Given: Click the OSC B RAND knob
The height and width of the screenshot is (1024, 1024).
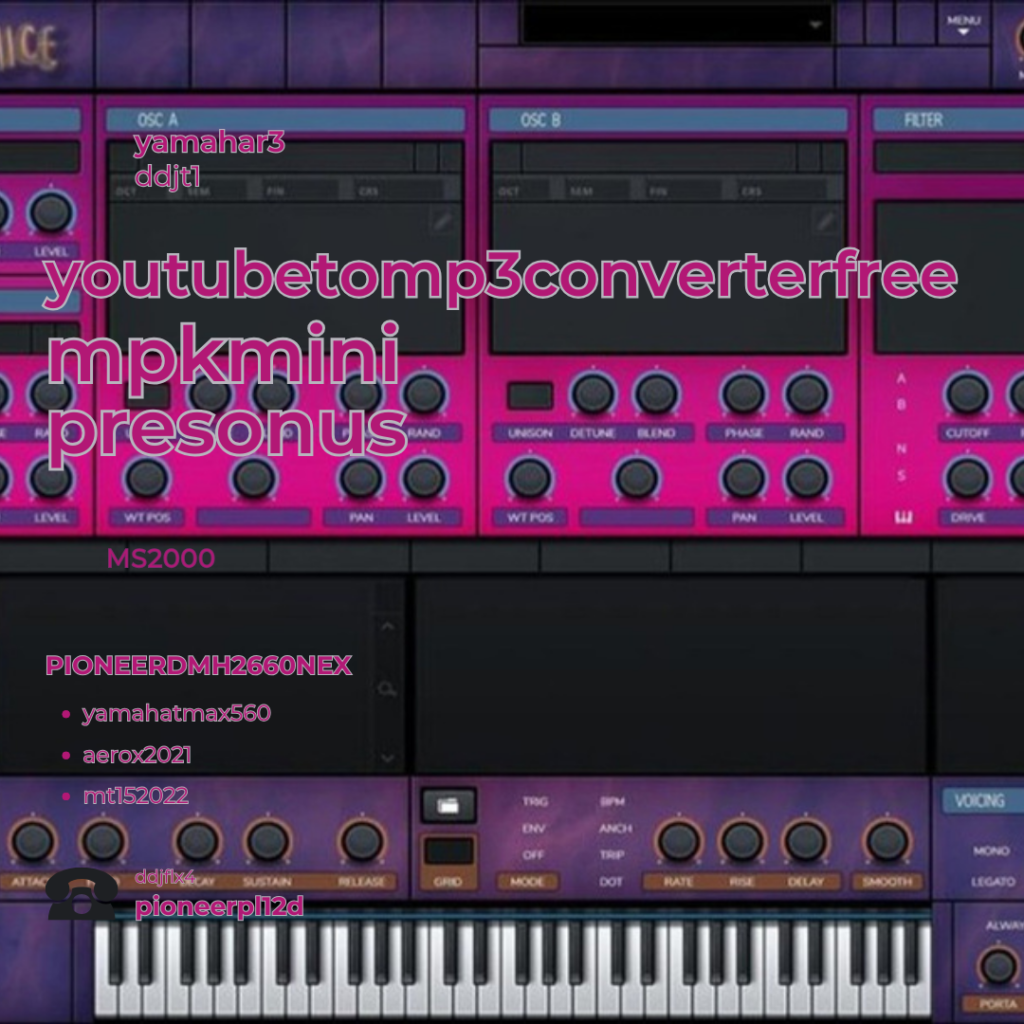Looking at the screenshot, I should (x=807, y=394).
